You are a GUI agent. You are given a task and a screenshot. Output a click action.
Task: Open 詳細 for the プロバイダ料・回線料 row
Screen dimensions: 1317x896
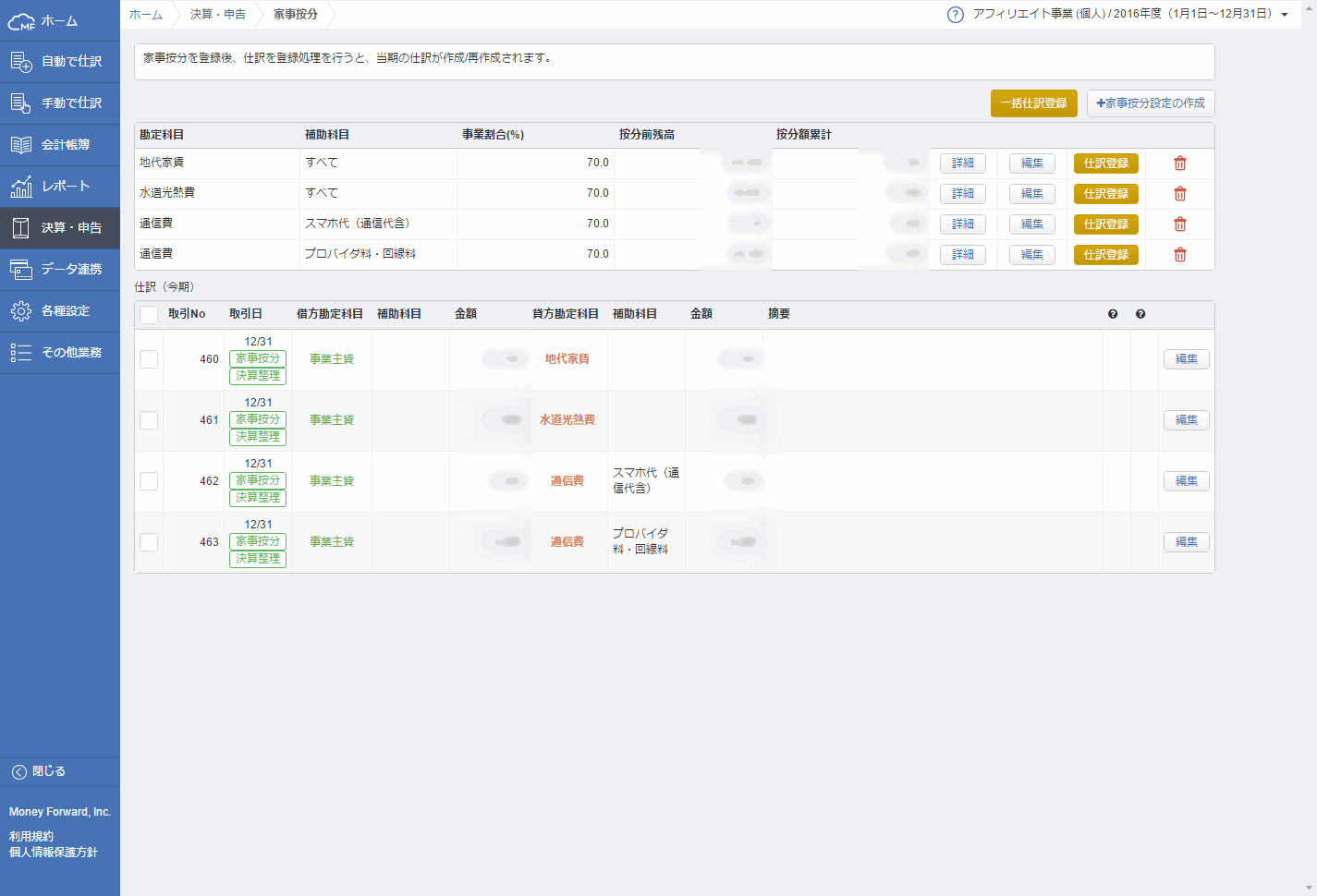(x=962, y=255)
